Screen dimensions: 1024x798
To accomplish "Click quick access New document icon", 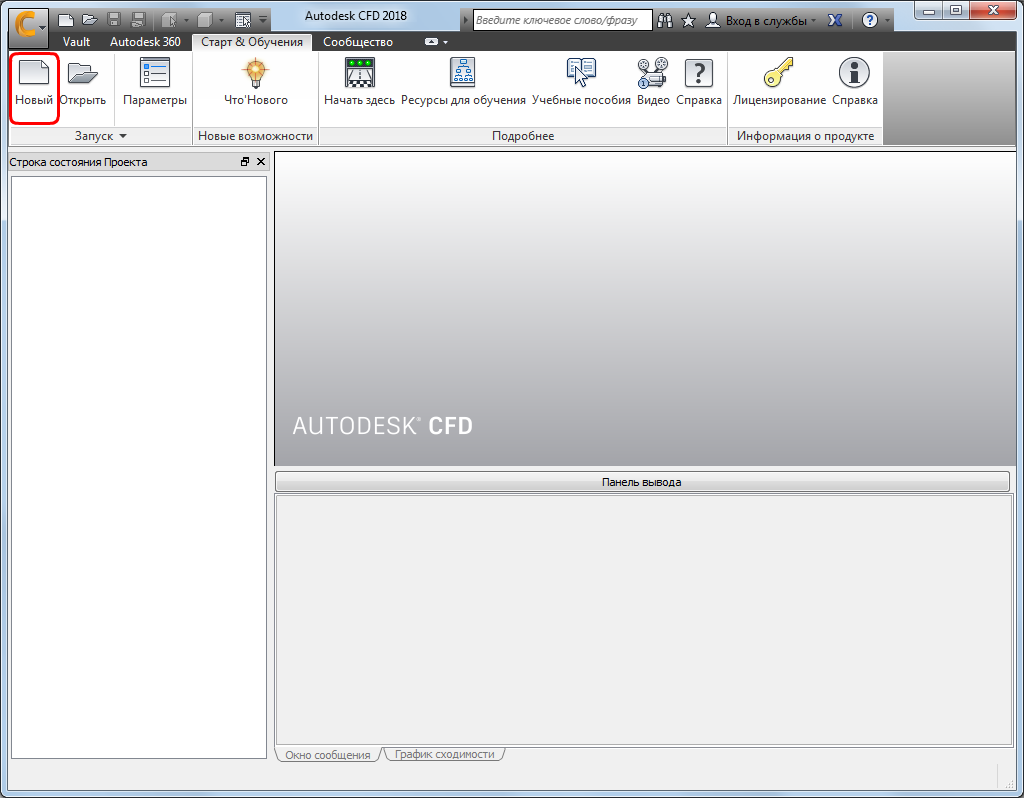I will (x=66, y=20).
